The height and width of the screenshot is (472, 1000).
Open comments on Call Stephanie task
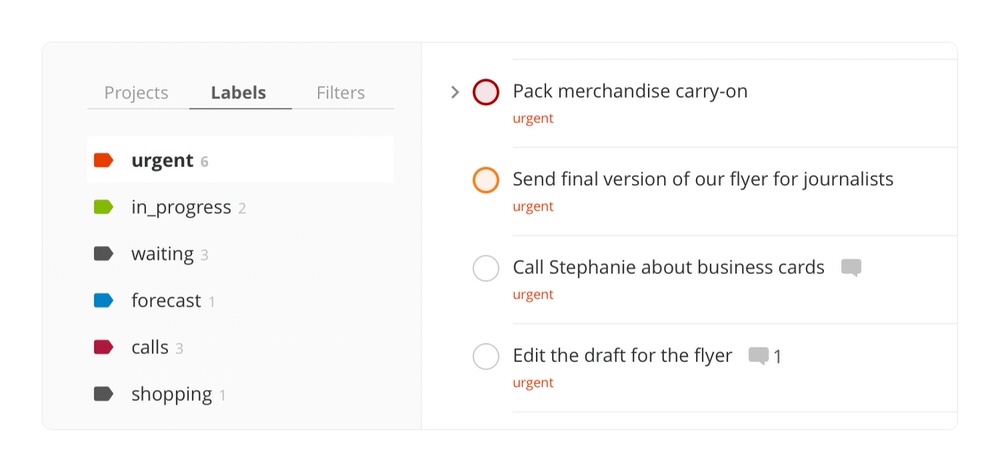coord(851,268)
